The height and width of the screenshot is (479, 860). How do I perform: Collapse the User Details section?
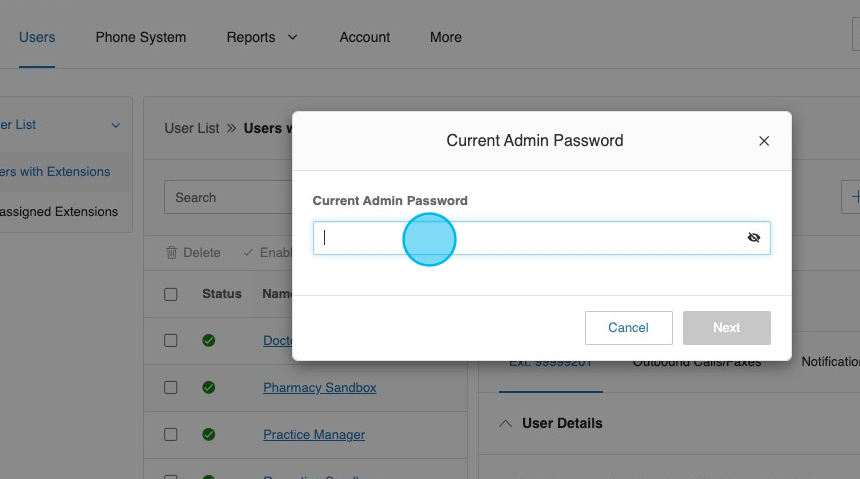[505, 423]
